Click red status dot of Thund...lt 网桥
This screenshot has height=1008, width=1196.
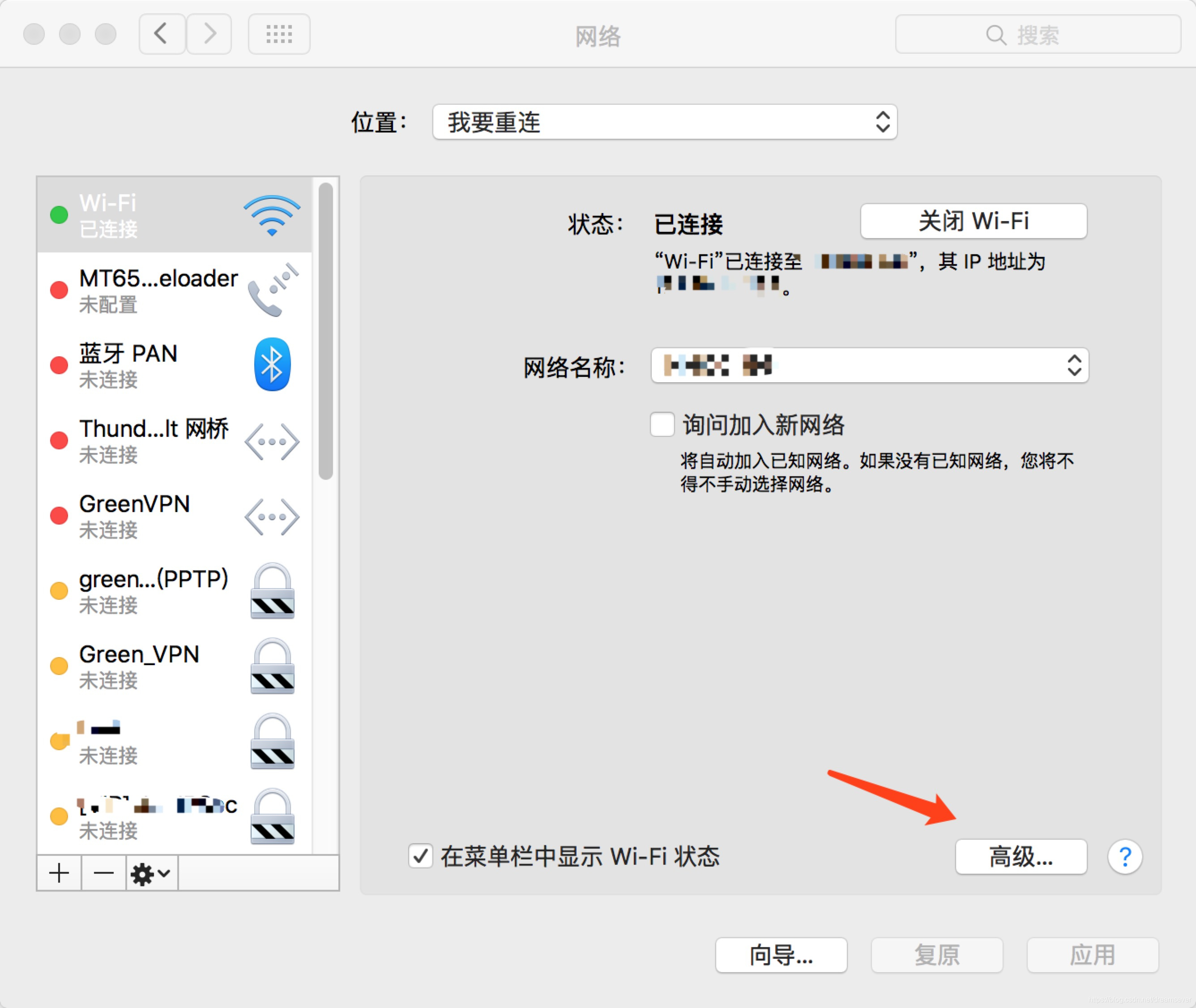click(59, 440)
